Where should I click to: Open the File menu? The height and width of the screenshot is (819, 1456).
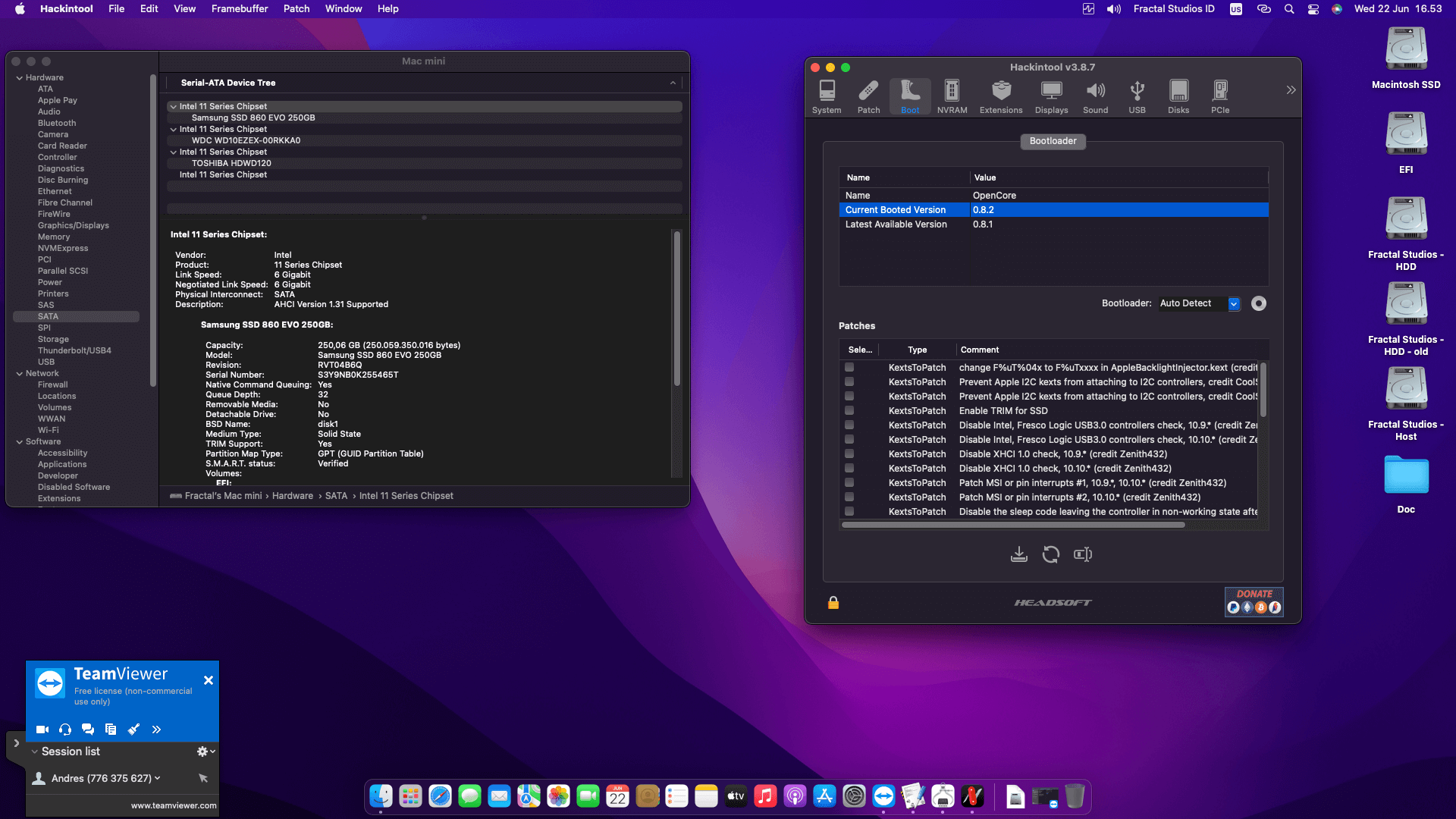click(x=116, y=9)
